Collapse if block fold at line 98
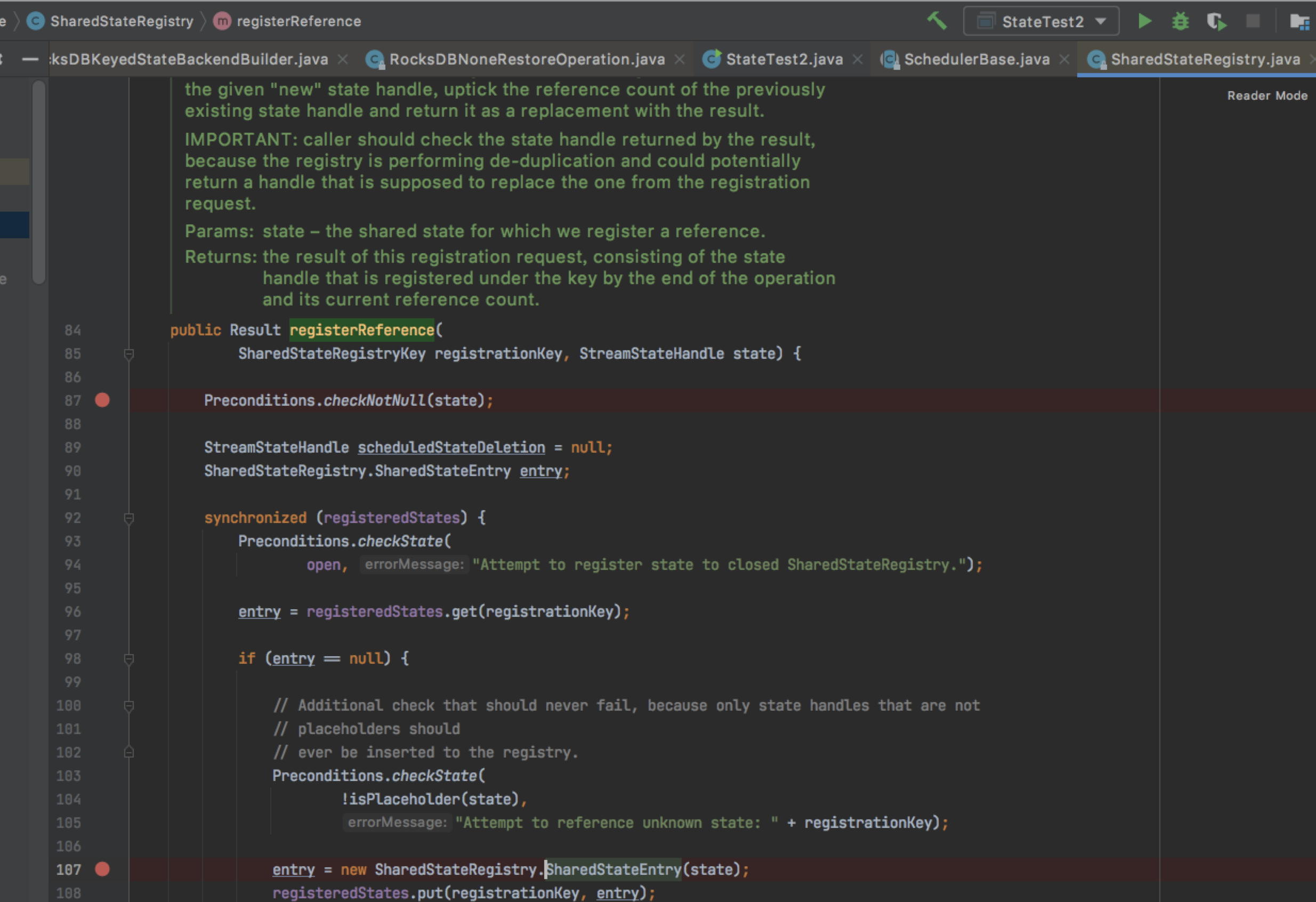1316x902 pixels. coord(128,659)
